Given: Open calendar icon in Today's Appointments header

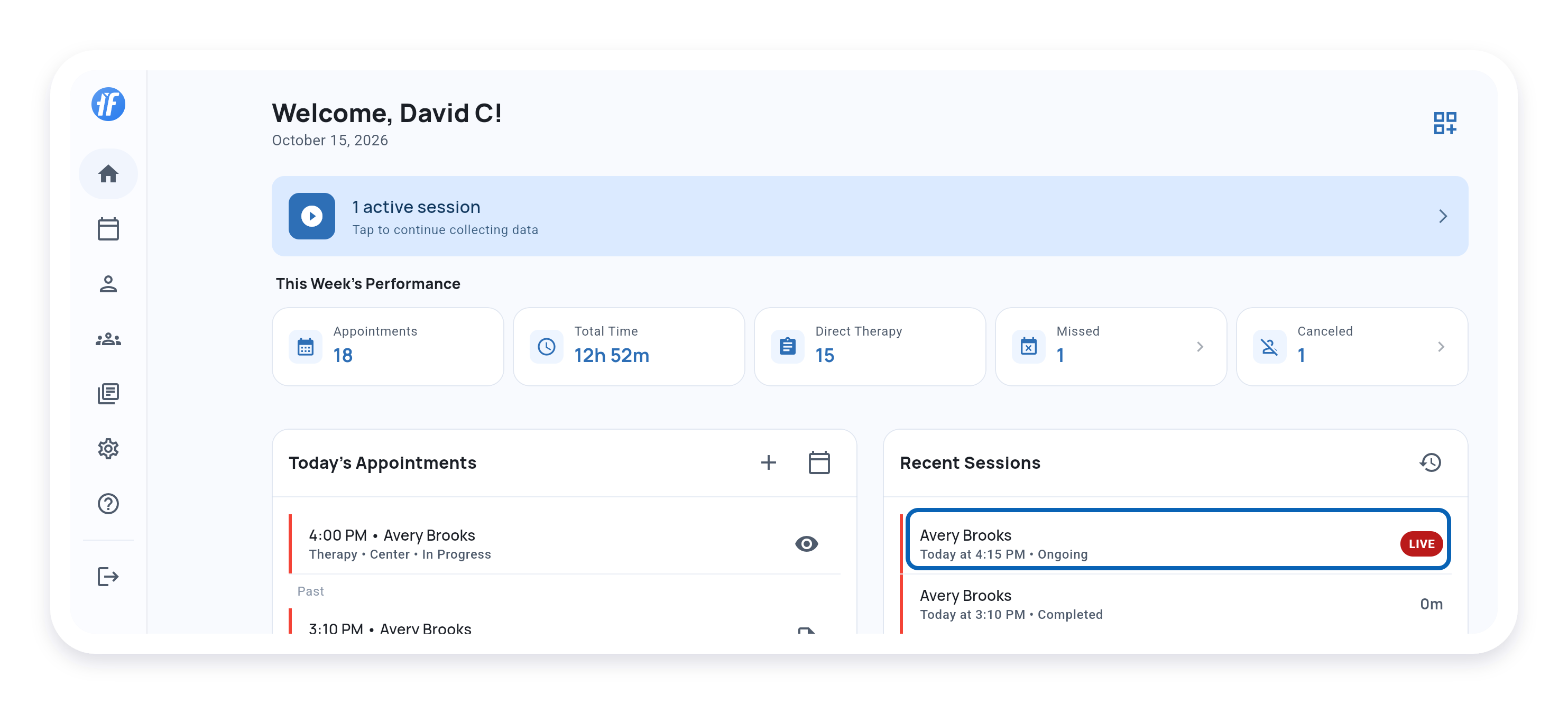Looking at the screenshot, I should pyautogui.click(x=819, y=462).
